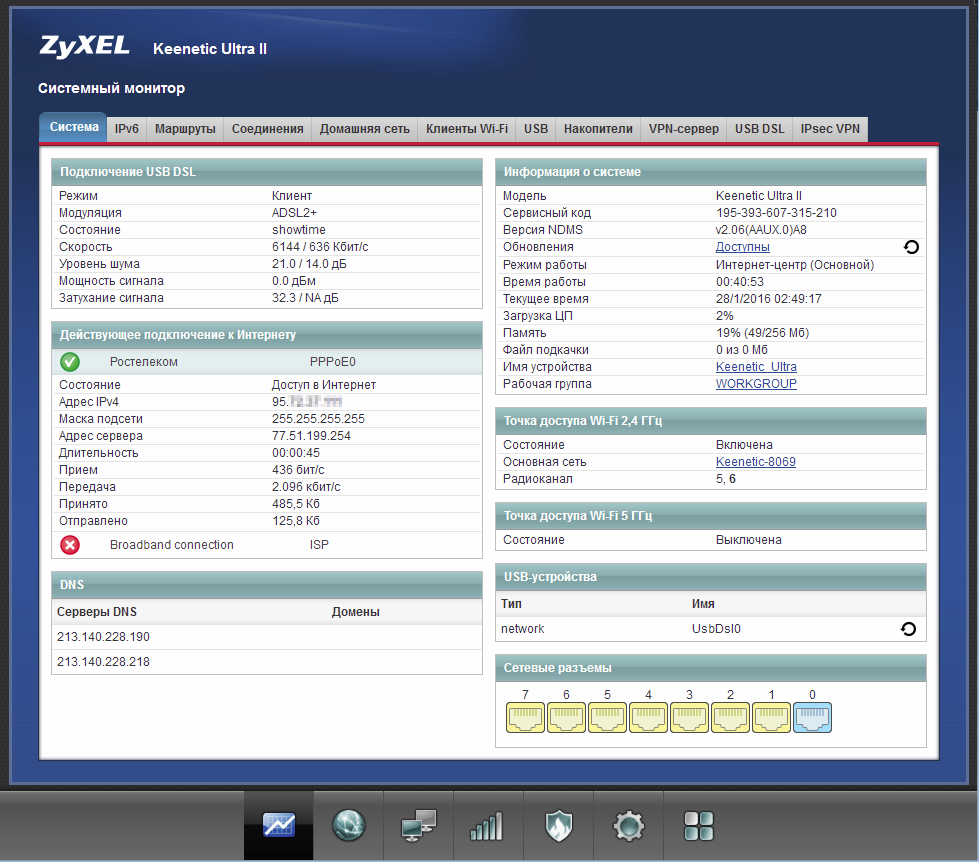Open the Internet globe icon section
This screenshot has width=979, height=862.
[x=349, y=825]
